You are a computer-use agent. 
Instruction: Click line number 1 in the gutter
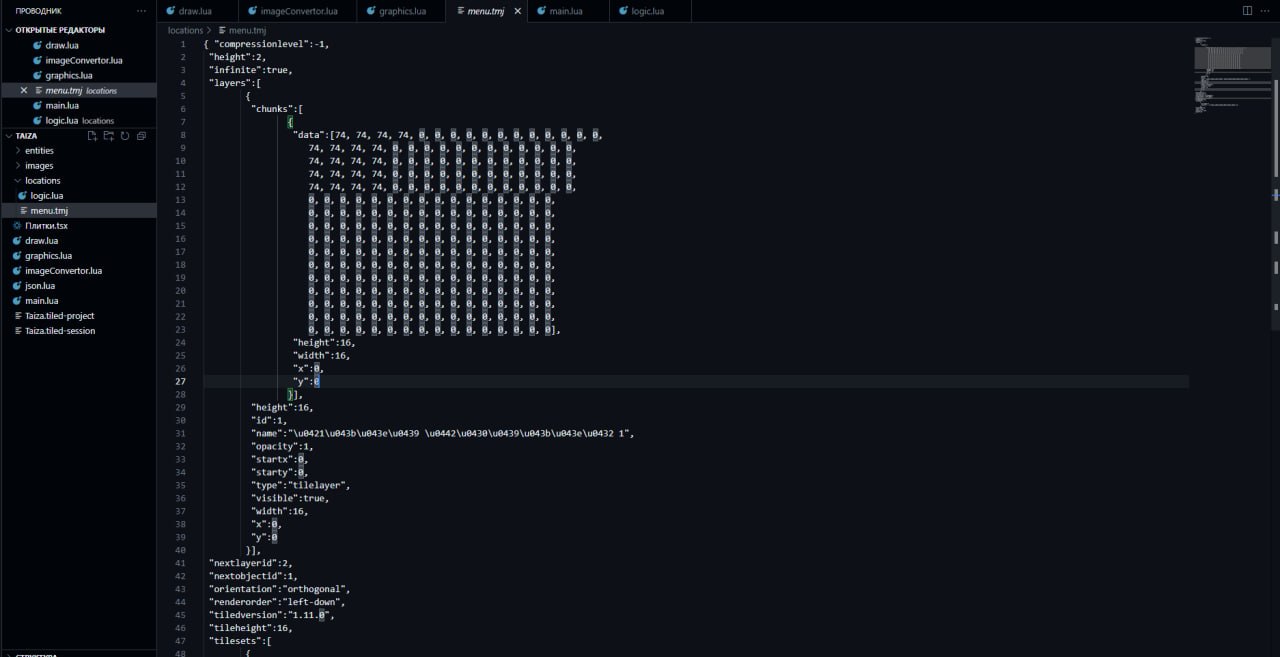point(183,44)
